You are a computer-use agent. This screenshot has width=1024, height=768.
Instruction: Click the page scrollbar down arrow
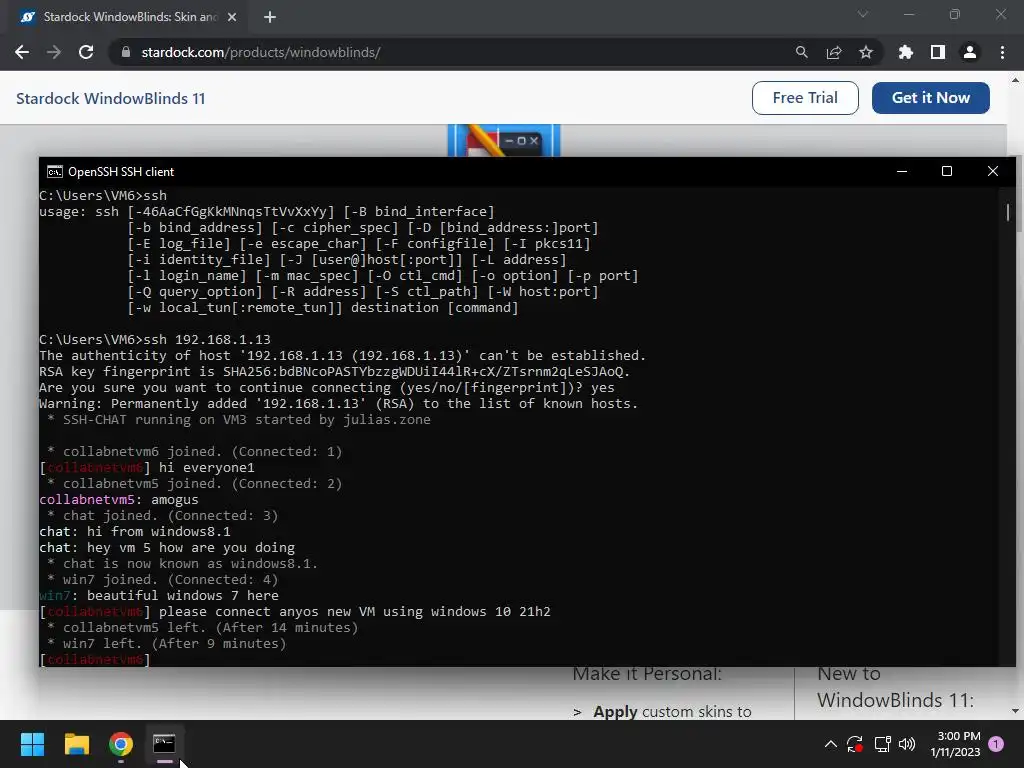click(x=1015, y=711)
